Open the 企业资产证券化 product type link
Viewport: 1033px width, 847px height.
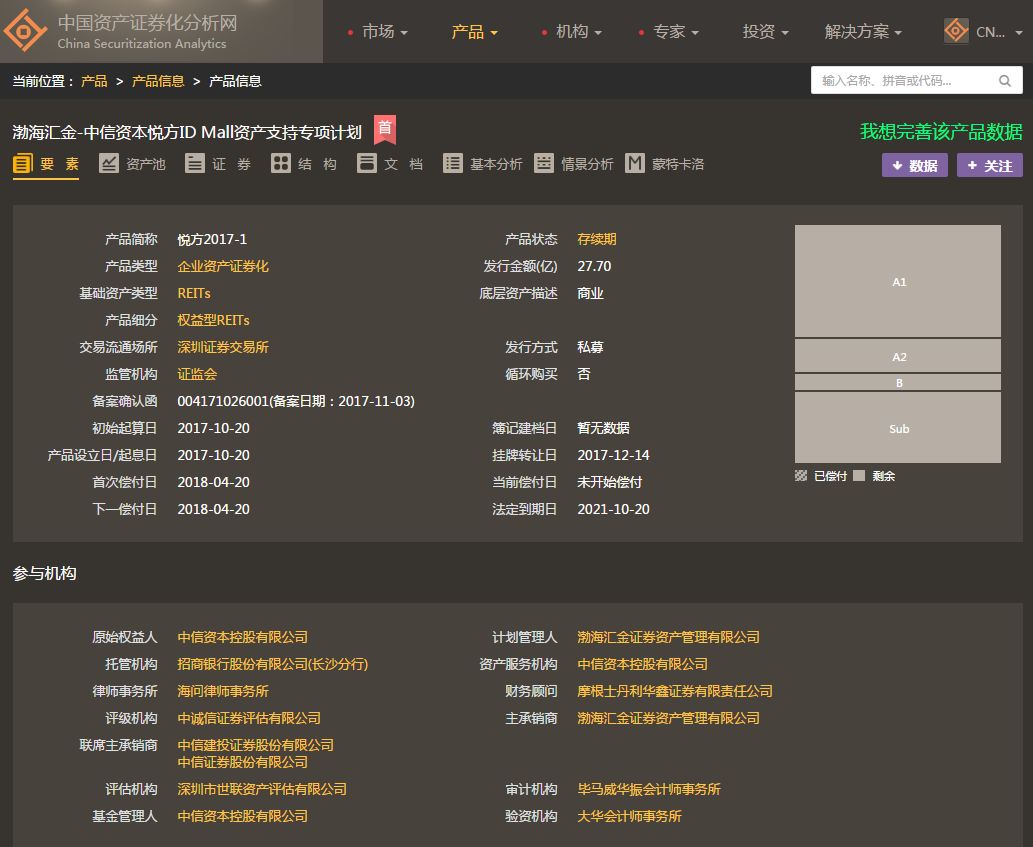(223, 266)
